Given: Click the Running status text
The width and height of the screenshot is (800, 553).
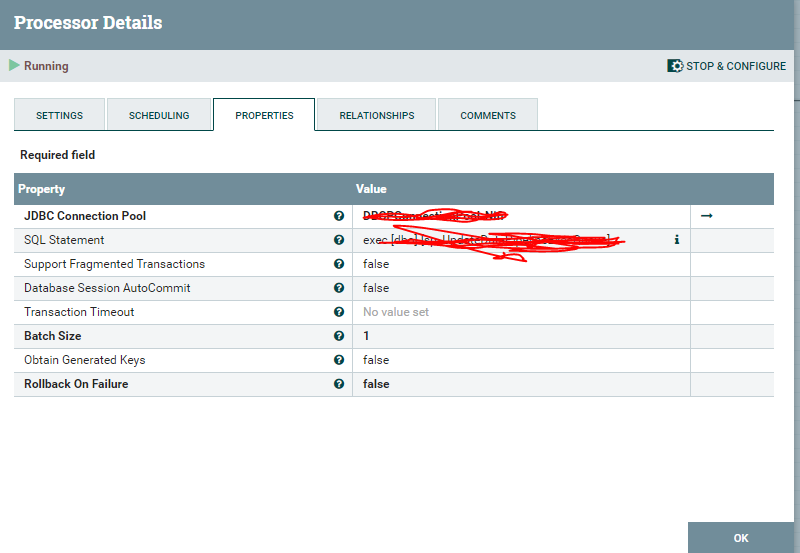Looking at the screenshot, I should [x=46, y=66].
